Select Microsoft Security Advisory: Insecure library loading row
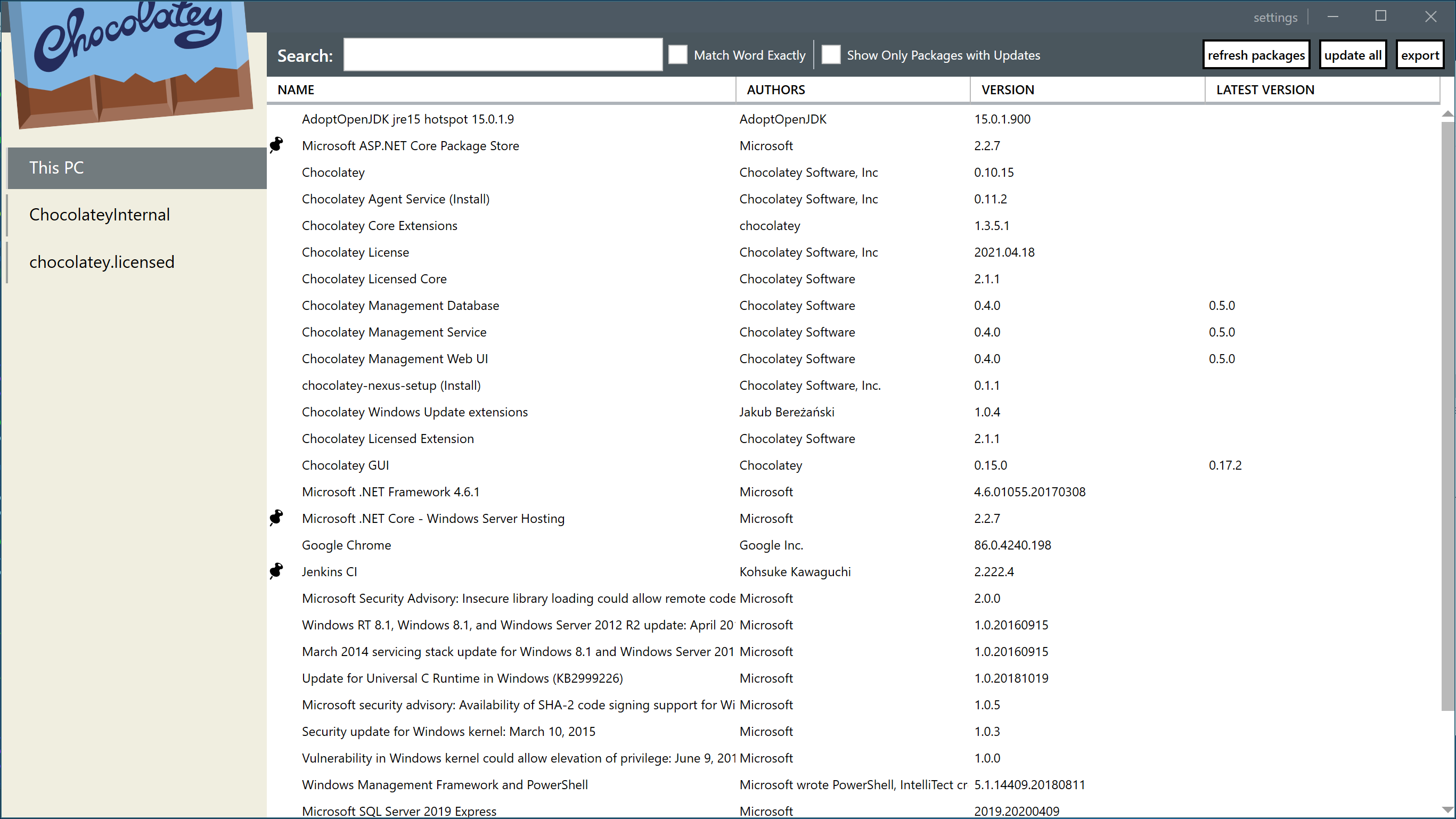 854,598
